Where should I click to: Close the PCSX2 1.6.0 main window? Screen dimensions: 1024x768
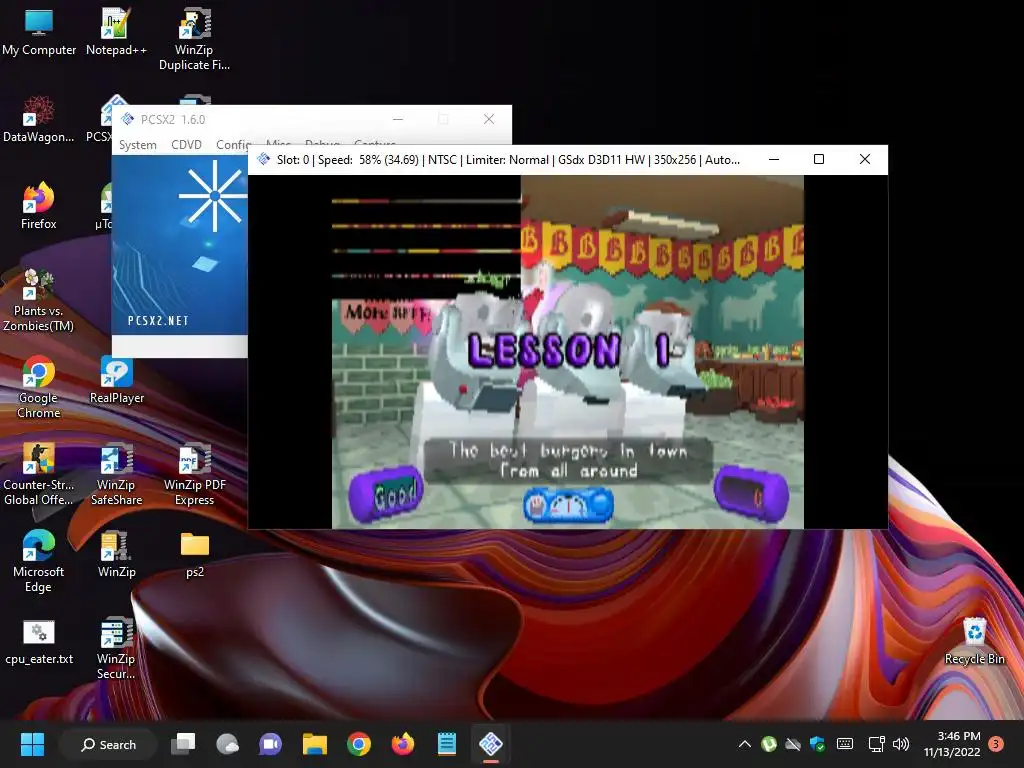[488, 119]
